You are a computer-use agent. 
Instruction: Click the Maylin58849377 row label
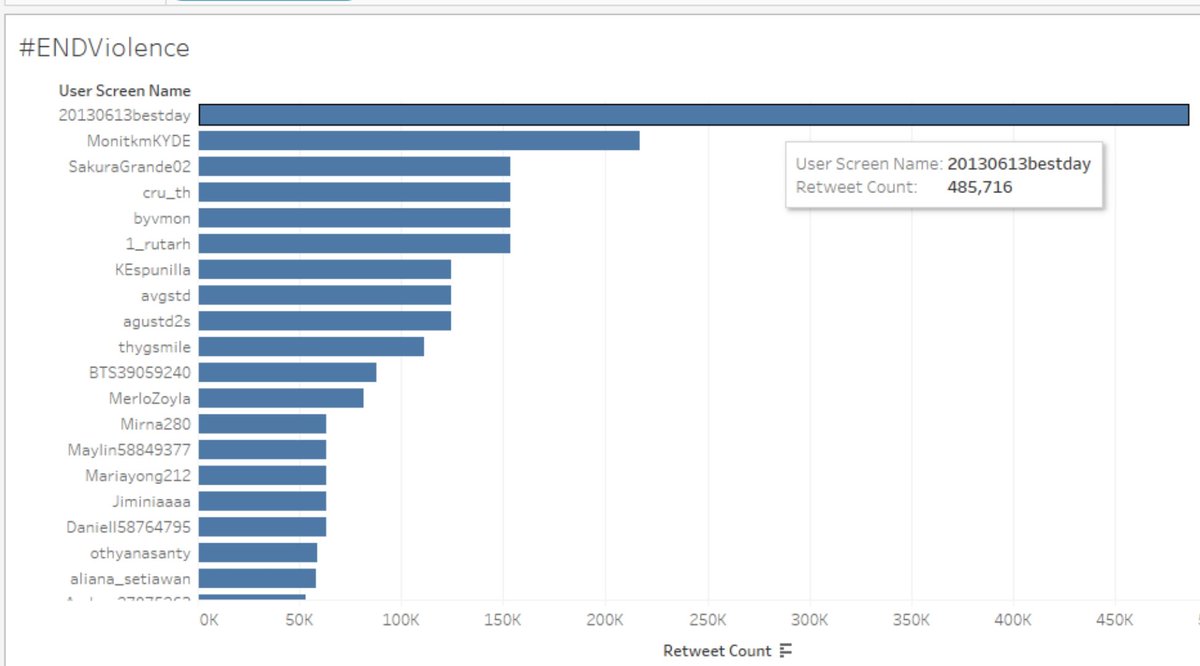129,450
